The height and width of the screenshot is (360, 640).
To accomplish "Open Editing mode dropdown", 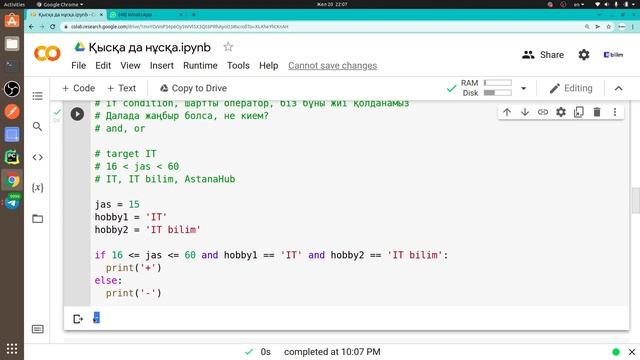I will [x=571, y=88].
